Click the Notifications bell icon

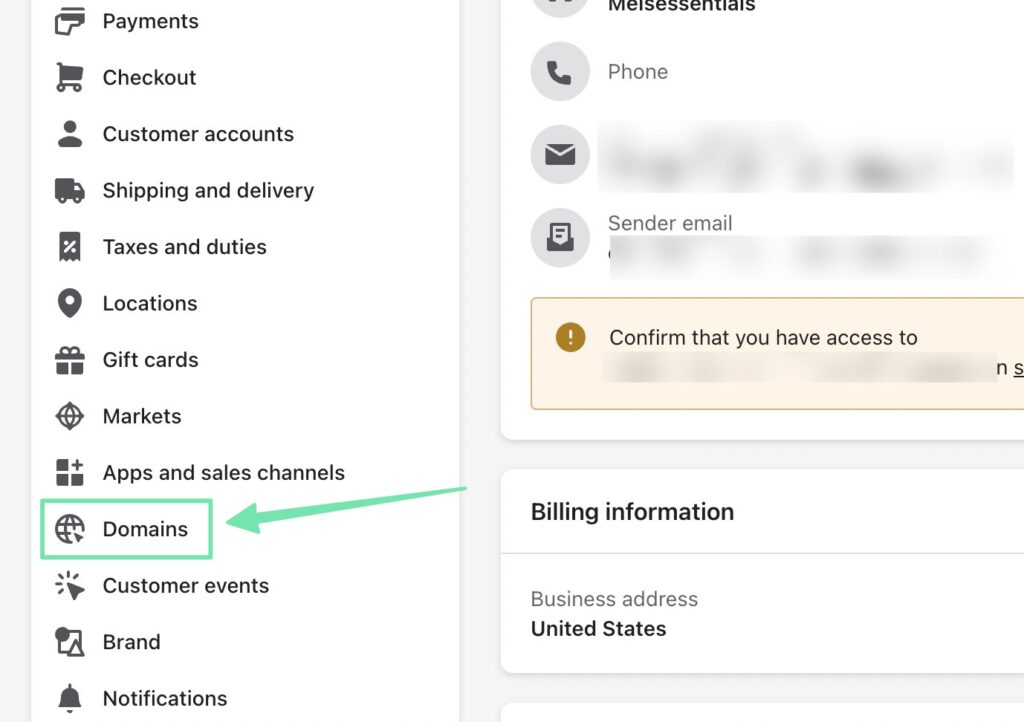coord(69,697)
